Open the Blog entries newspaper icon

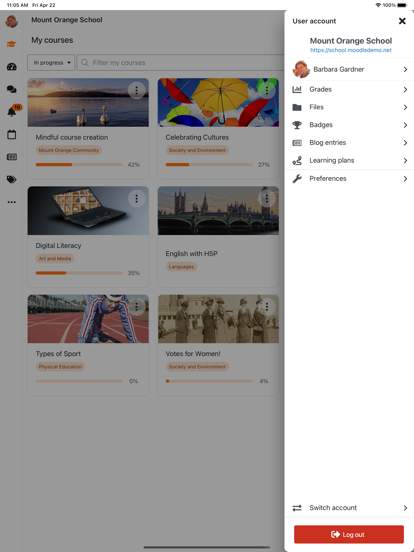tap(297, 143)
